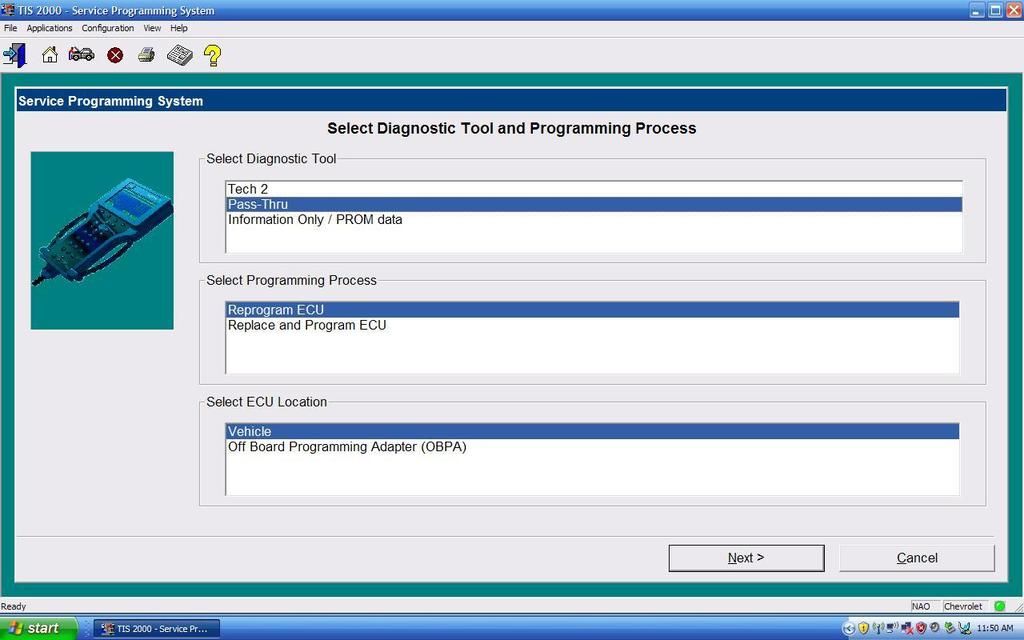Open the File menu
Viewport: 1024px width, 640px height.
coord(11,28)
